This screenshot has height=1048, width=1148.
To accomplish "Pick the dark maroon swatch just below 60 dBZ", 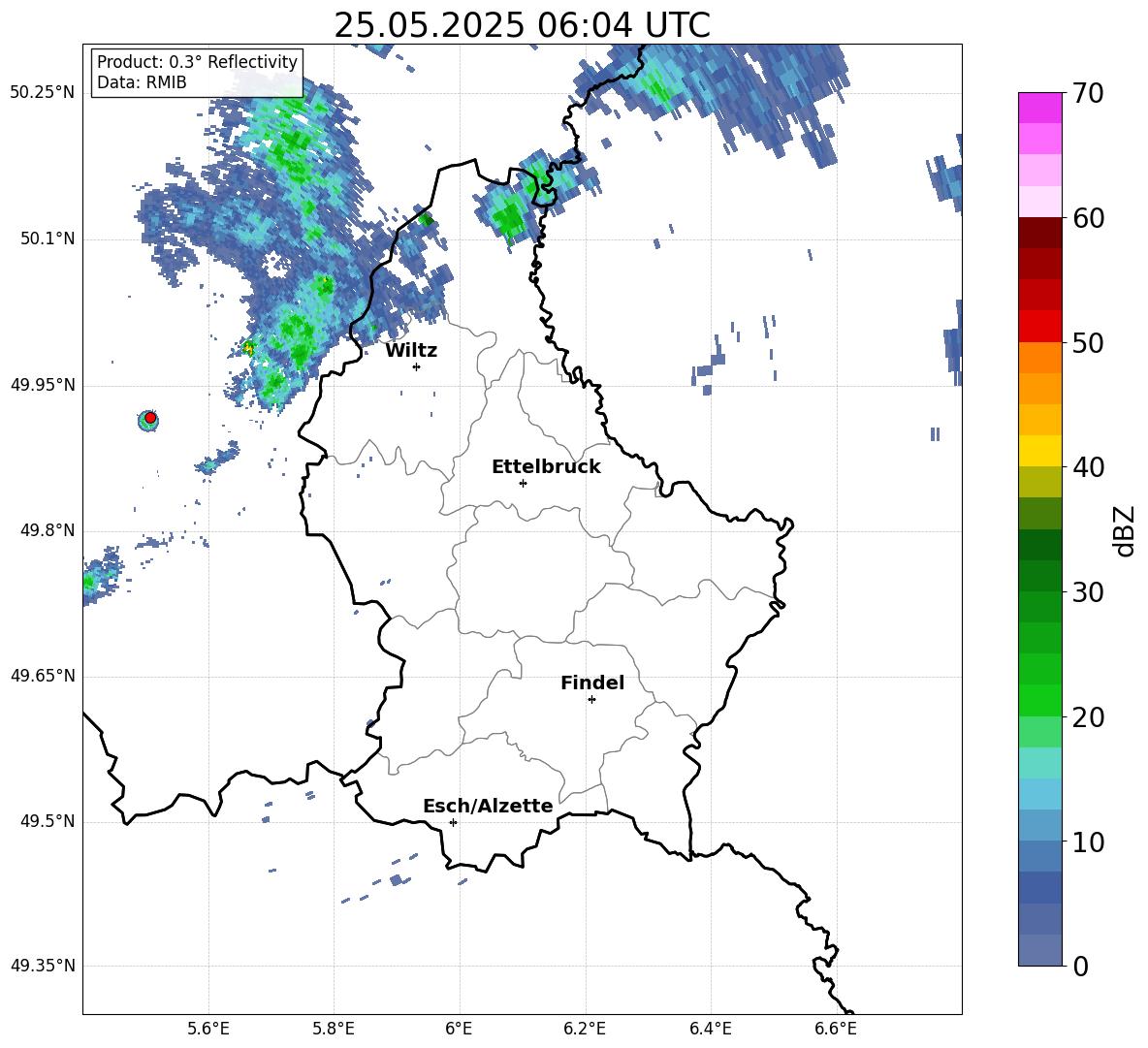I will point(1039,233).
